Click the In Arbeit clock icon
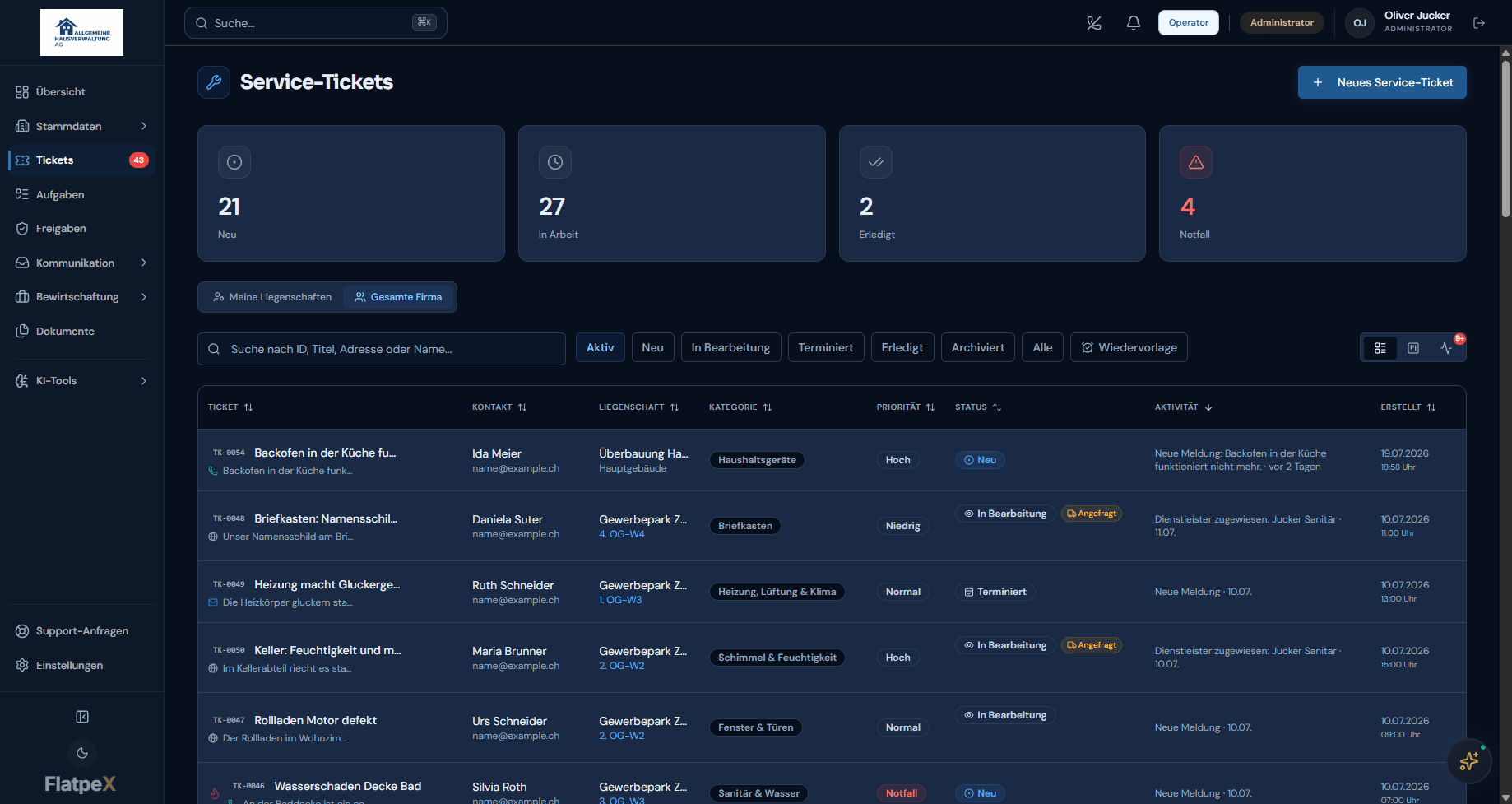Viewport: 1512px width, 804px height. 555,162
